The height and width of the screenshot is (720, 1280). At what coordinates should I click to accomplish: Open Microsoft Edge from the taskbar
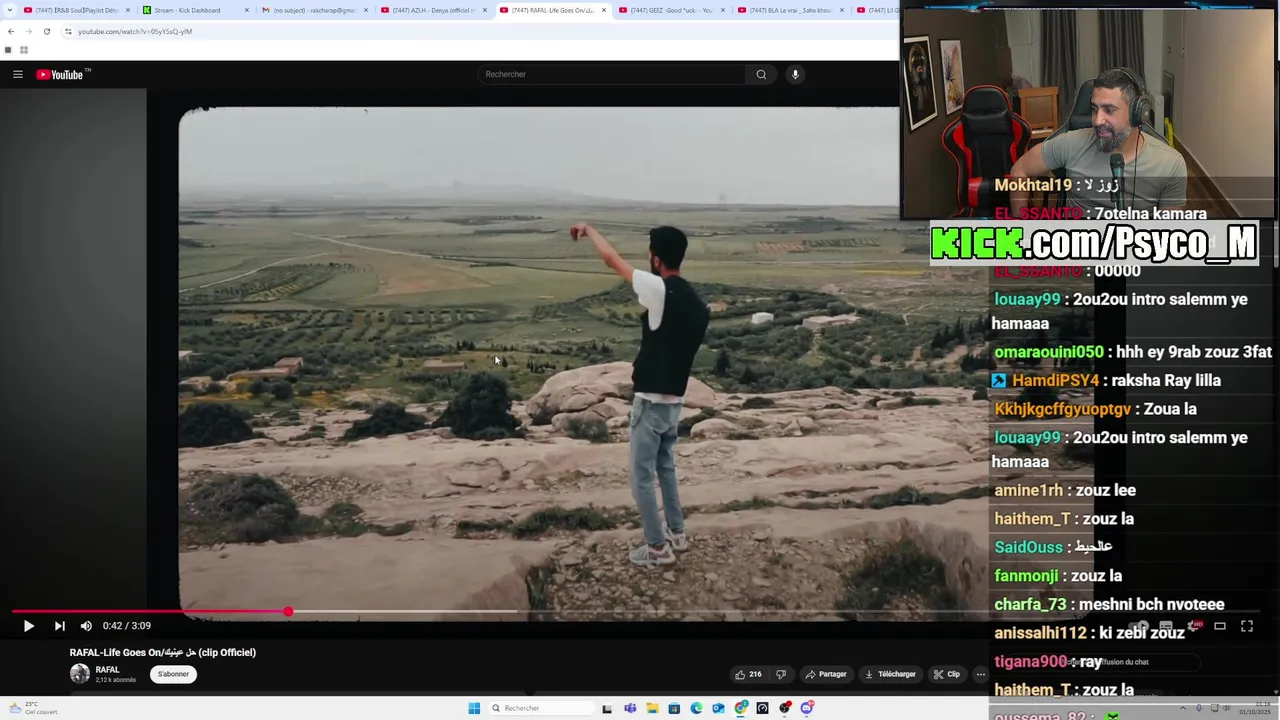pos(696,708)
